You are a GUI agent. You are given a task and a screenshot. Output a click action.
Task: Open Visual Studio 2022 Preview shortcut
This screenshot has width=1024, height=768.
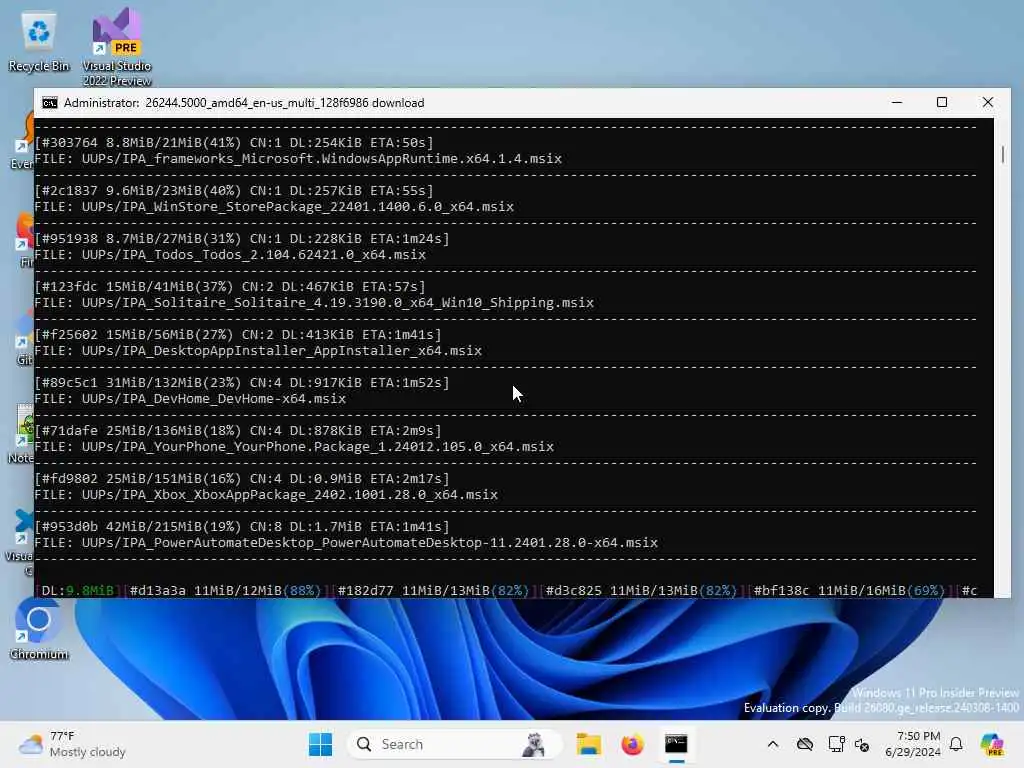[x=117, y=46]
